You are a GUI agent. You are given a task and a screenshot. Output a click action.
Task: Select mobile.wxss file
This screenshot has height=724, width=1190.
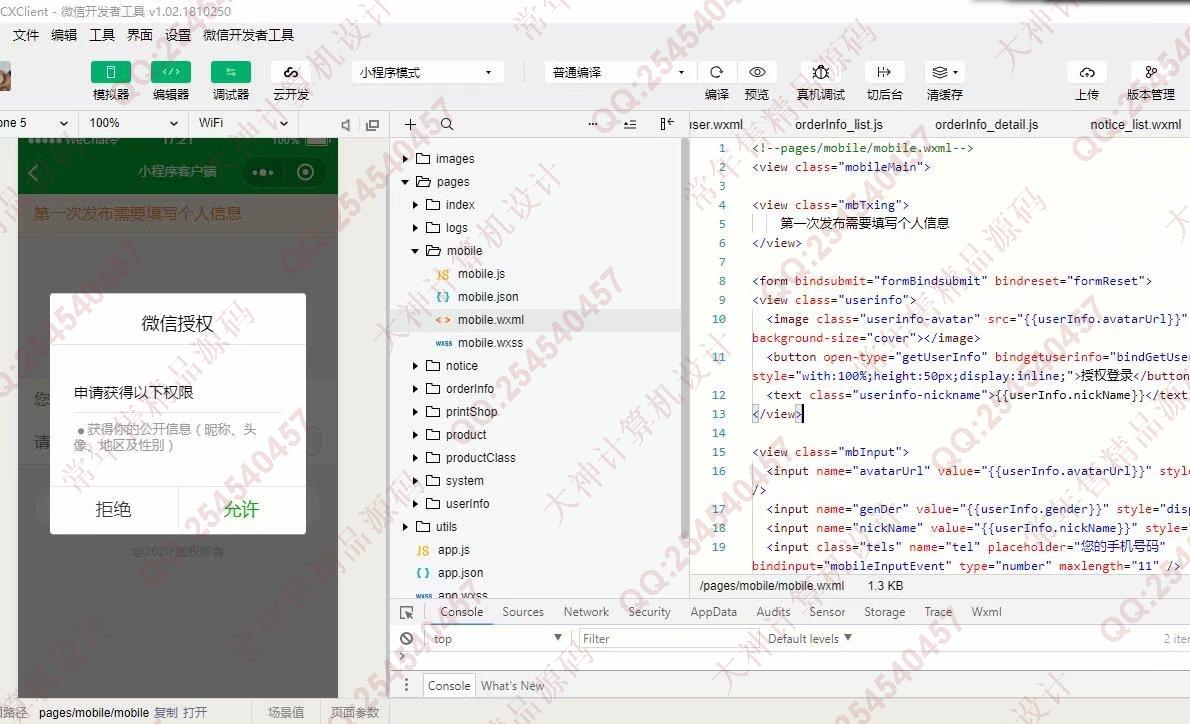click(490, 343)
